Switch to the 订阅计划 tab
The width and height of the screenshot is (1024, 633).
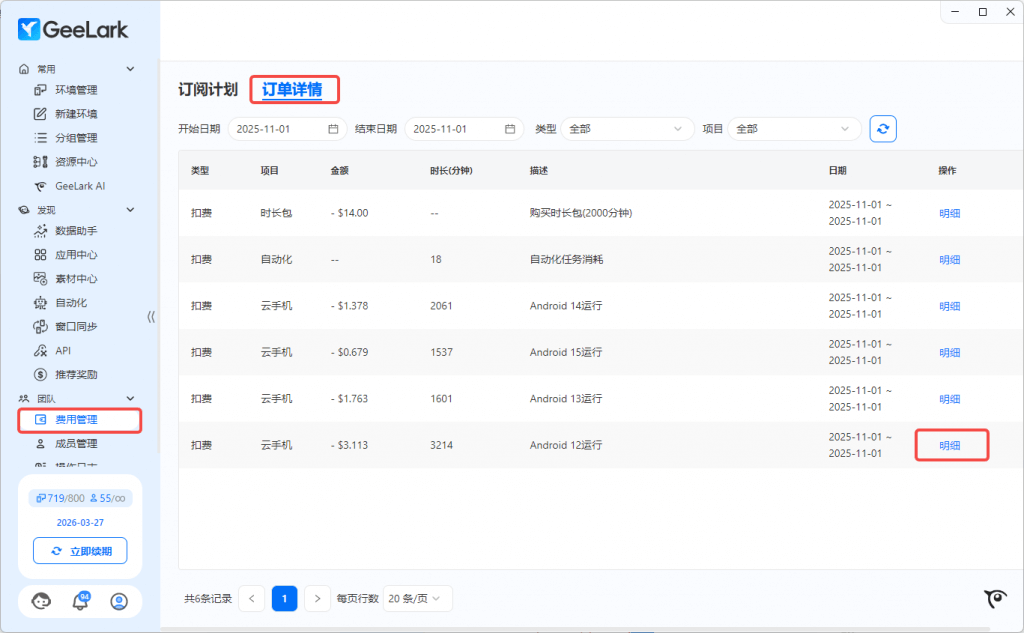pos(208,90)
